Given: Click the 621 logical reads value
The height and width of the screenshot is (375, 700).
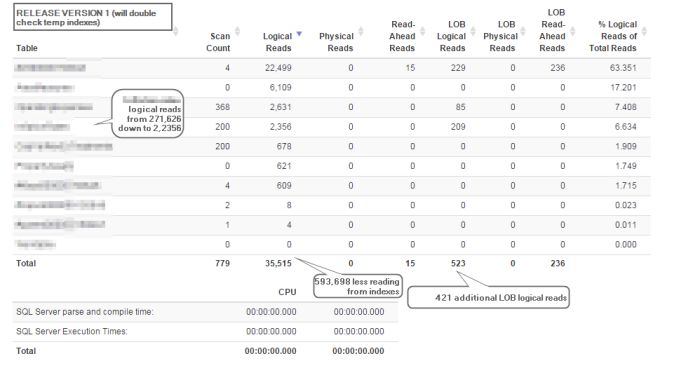Looking at the screenshot, I should (x=284, y=166).
